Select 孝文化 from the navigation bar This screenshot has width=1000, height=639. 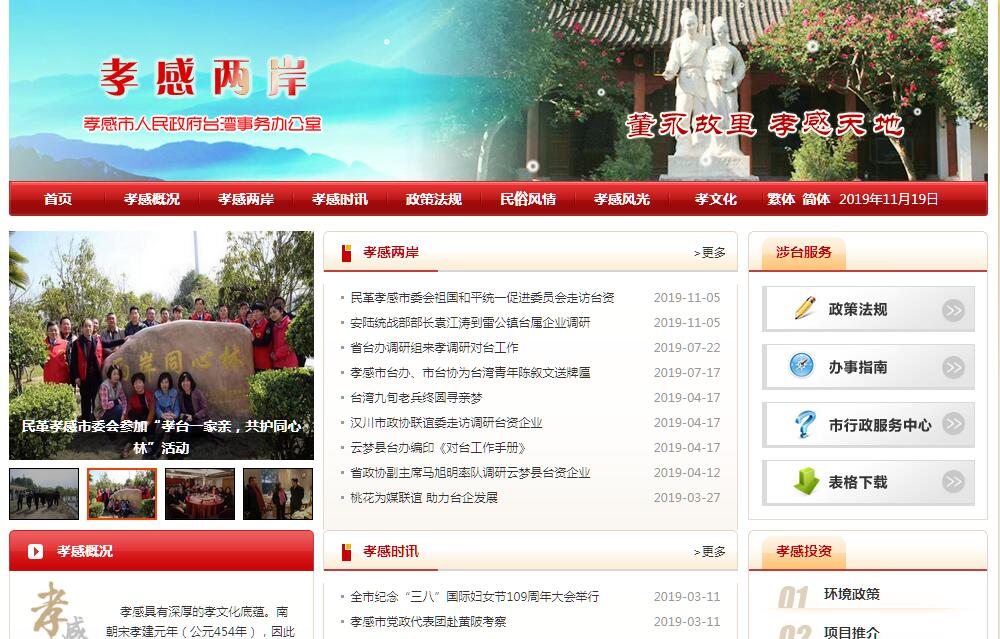(716, 199)
